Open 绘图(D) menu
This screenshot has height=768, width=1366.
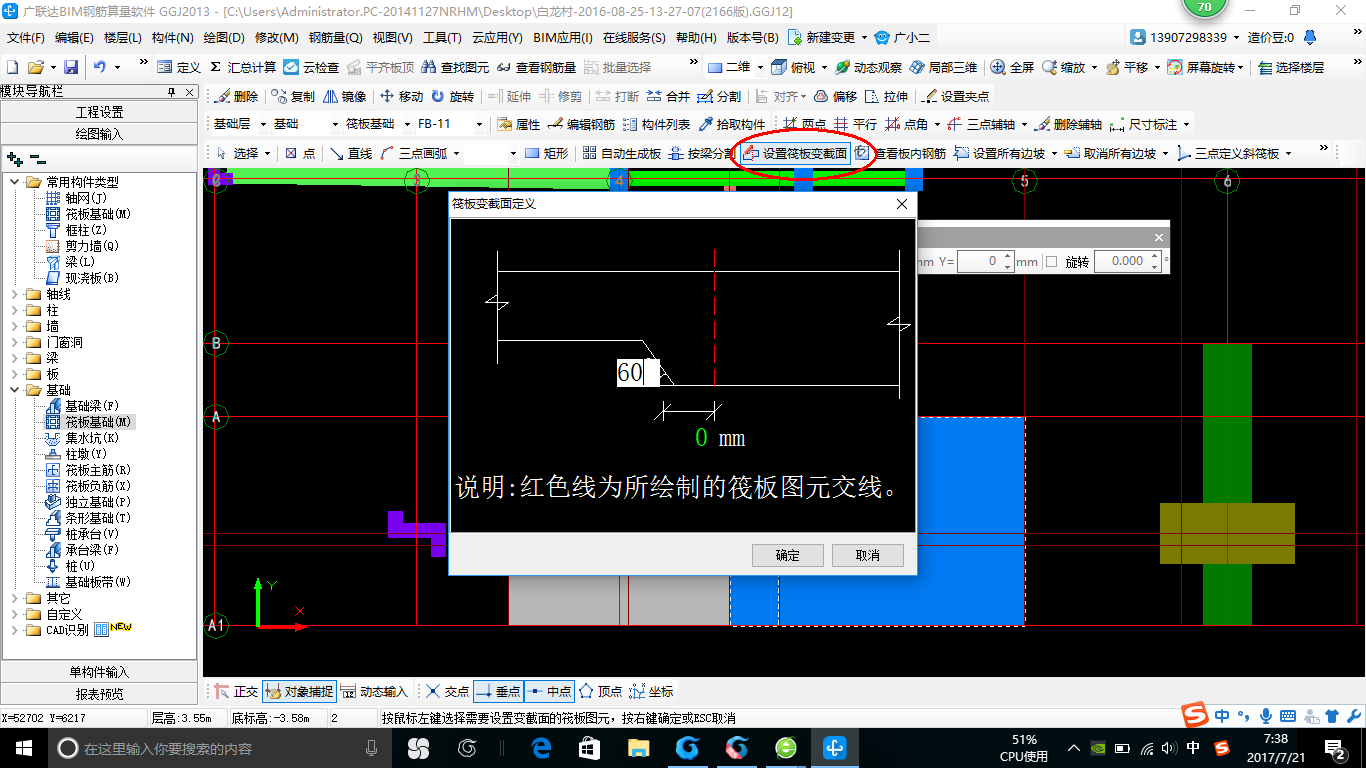click(x=224, y=38)
